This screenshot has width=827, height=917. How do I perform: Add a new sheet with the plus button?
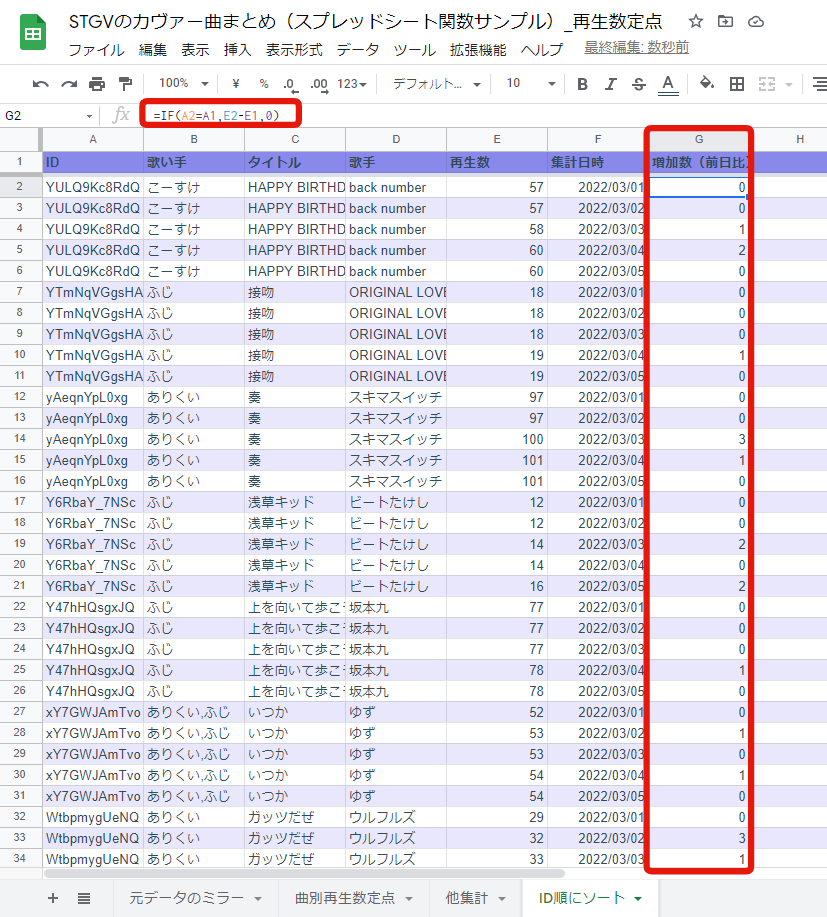(x=53, y=898)
